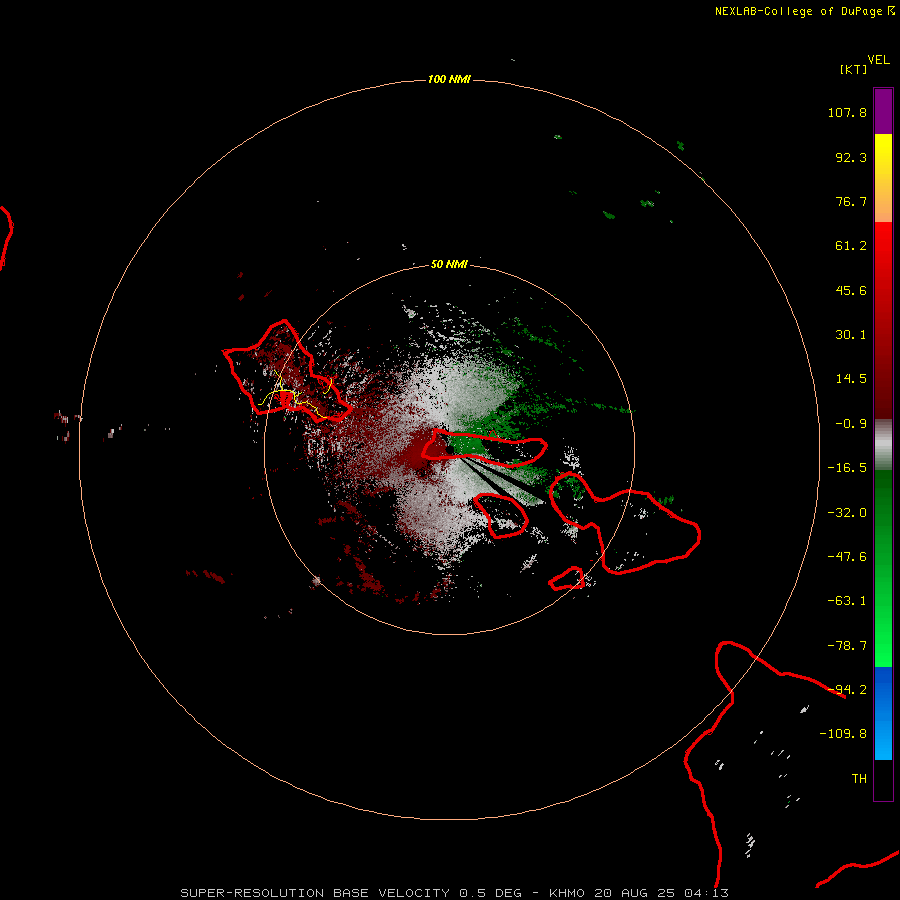
Task: Click the Lanai island outline
Action: (501, 515)
